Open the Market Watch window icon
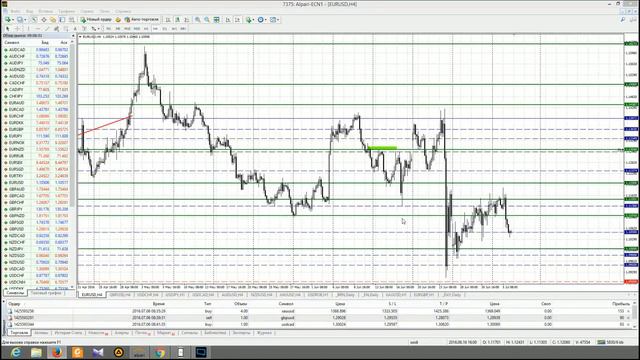The width and height of the screenshot is (640, 360). click(34, 20)
